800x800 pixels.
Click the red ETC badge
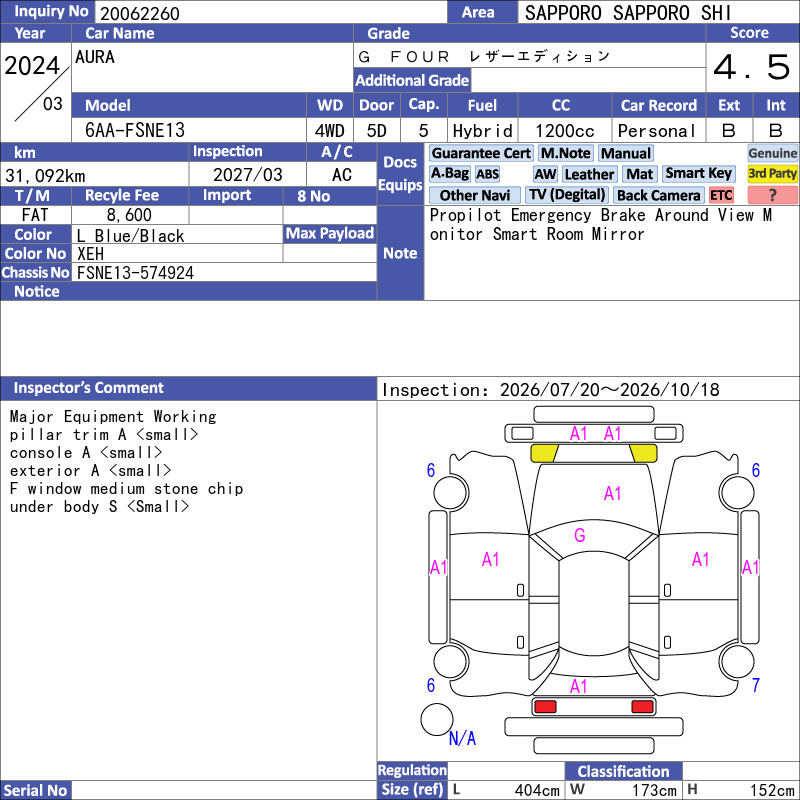pyautogui.click(x=721, y=195)
